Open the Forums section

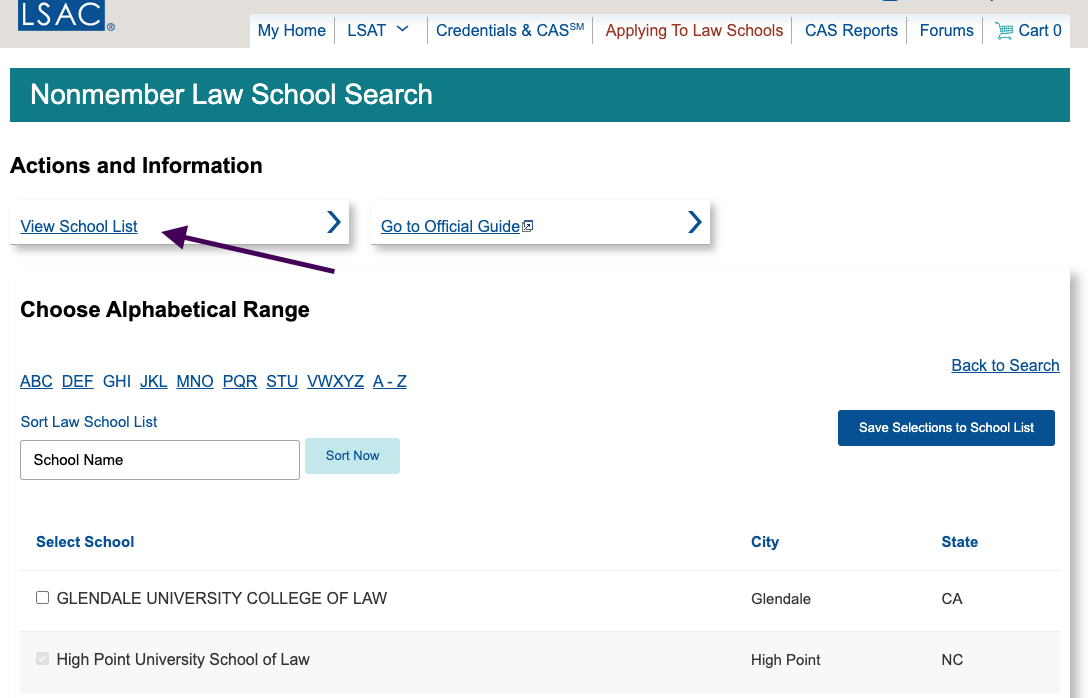point(945,30)
